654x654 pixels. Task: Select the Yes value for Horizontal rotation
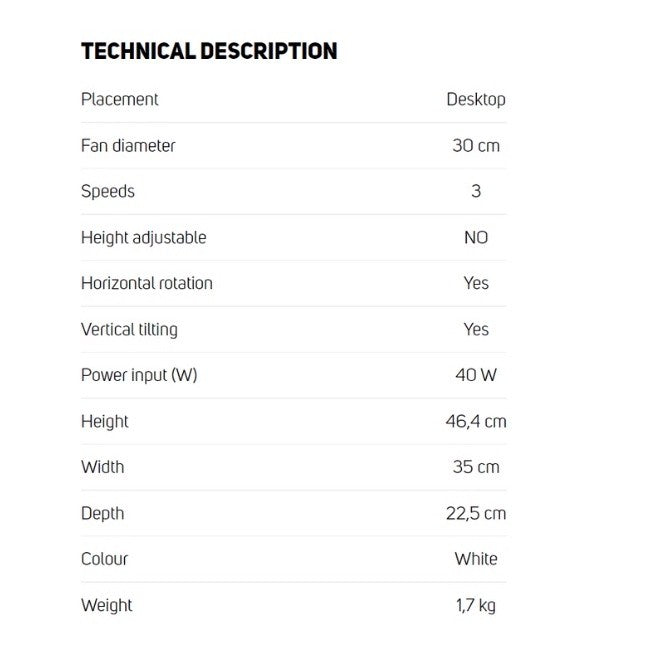pos(475,283)
